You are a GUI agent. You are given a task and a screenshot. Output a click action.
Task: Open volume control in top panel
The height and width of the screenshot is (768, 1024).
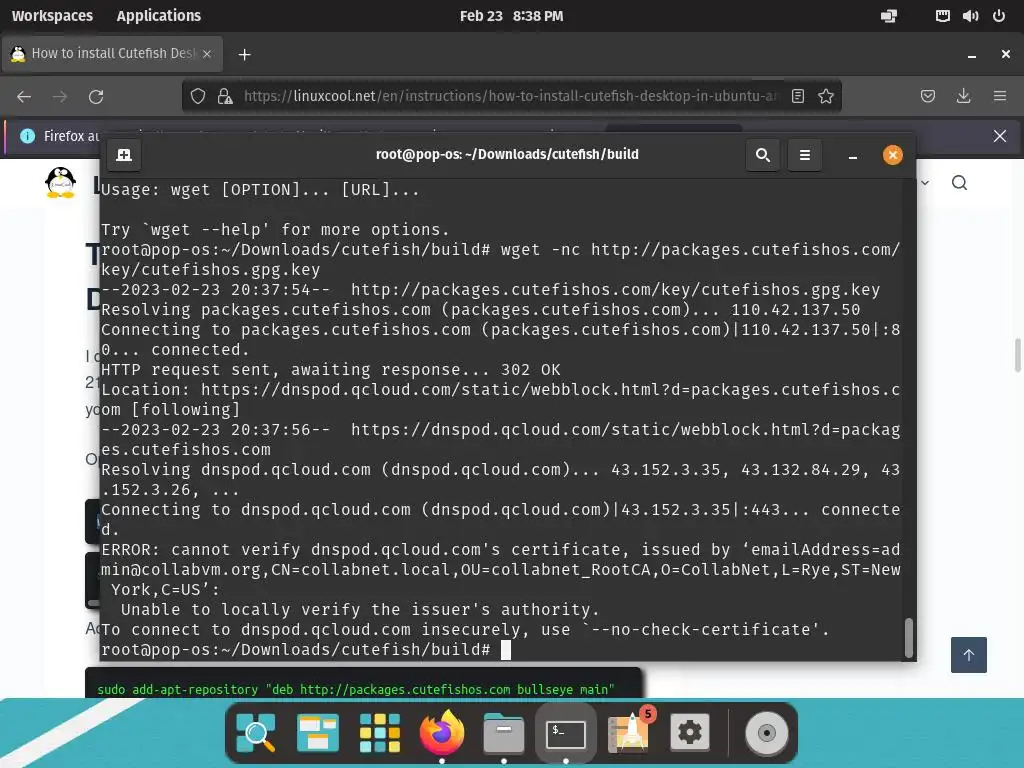pyautogui.click(x=970, y=16)
